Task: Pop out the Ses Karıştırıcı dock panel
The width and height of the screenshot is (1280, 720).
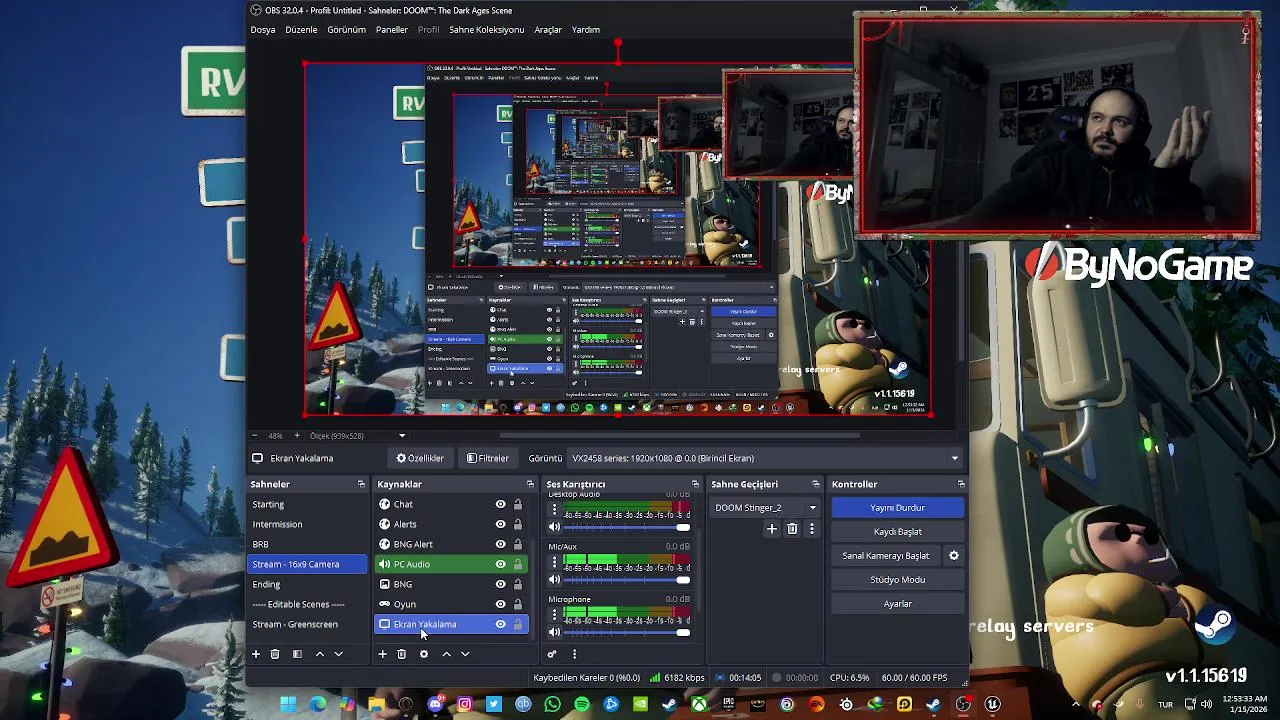Action: click(x=698, y=484)
